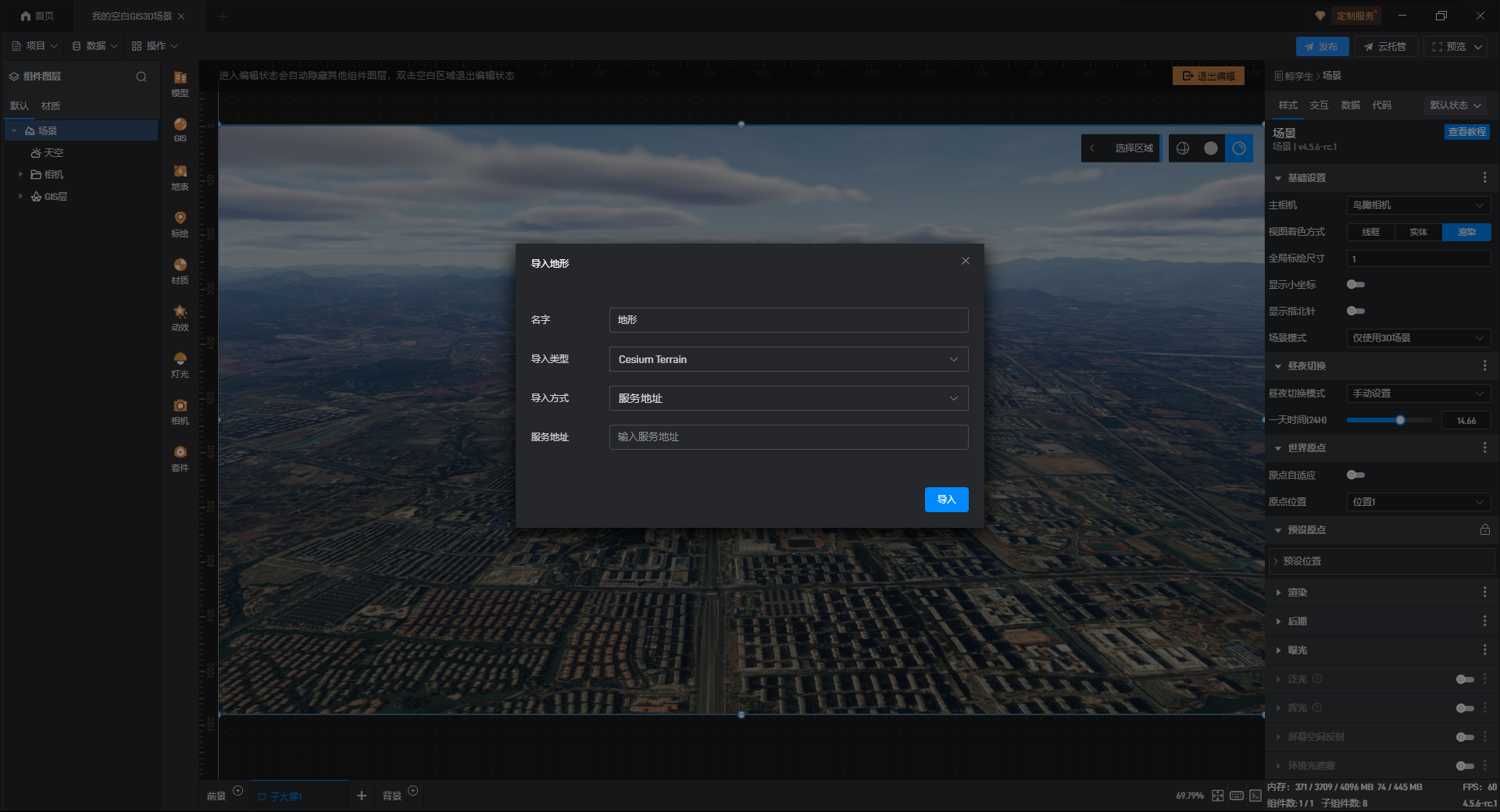Open the 材质 (Material) sidebar icon

click(180, 269)
